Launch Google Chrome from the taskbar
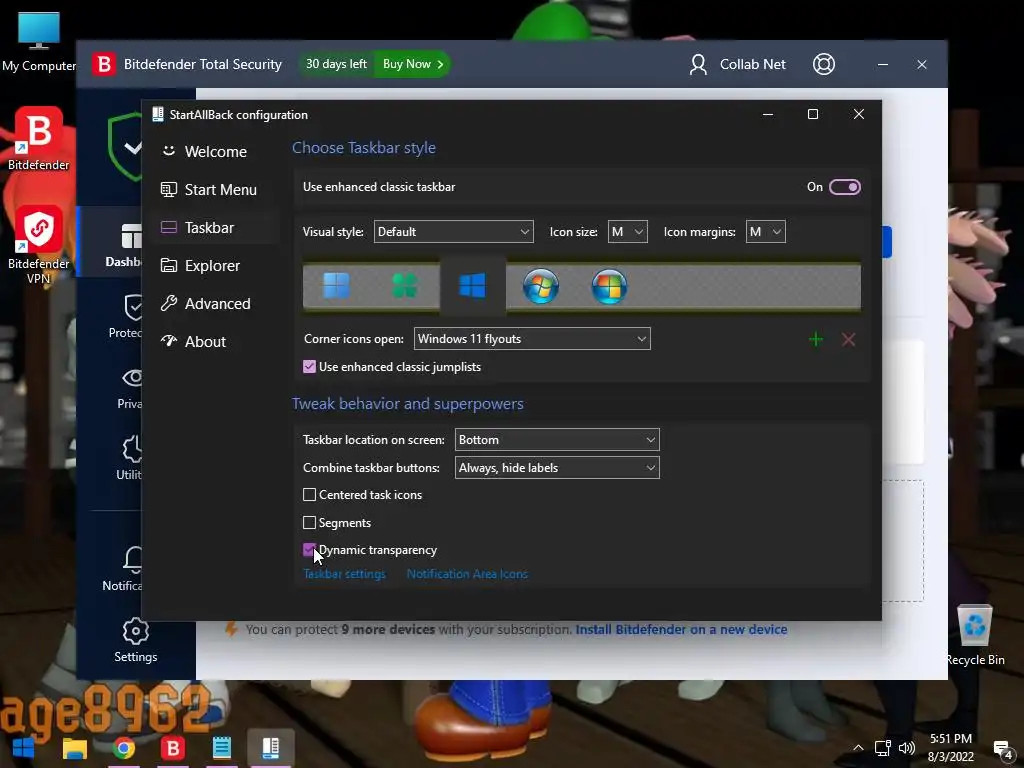Image resolution: width=1024 pixels, height=768 pixels. tap(123, 748)
